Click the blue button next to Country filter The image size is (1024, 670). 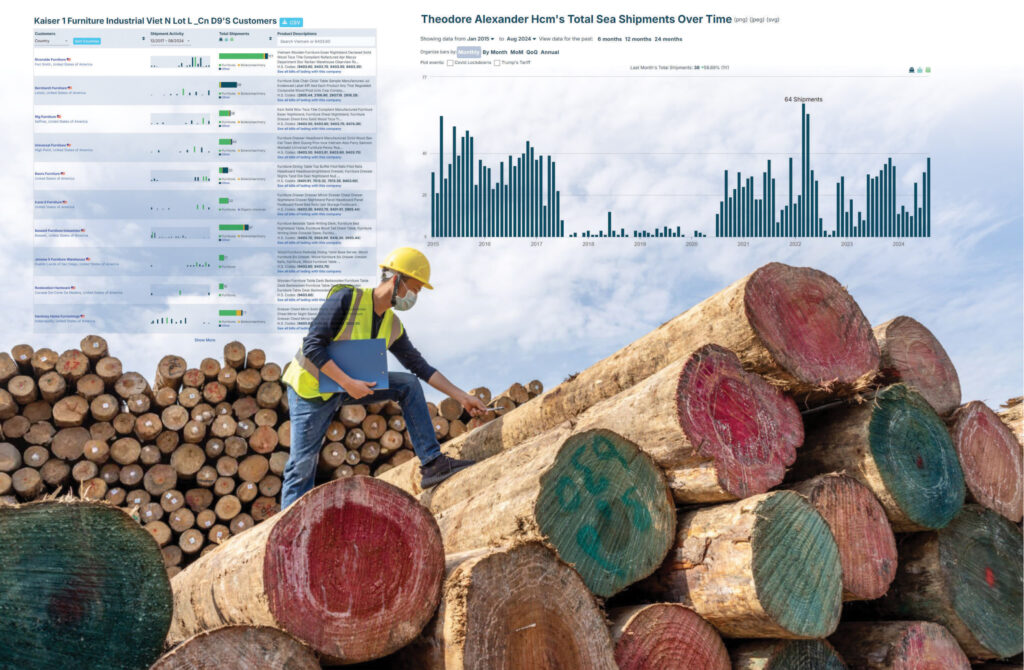(x=87, y=41)
